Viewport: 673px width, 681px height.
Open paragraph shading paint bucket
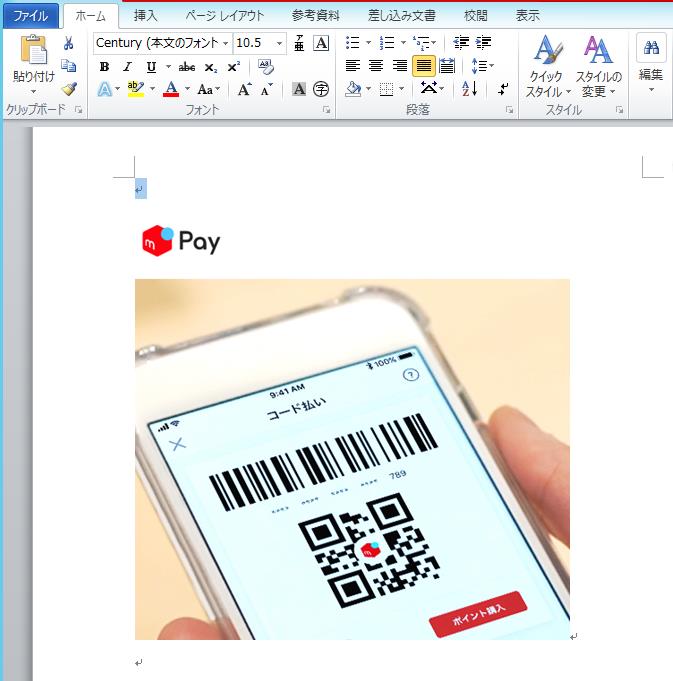[x=353, y=89]
